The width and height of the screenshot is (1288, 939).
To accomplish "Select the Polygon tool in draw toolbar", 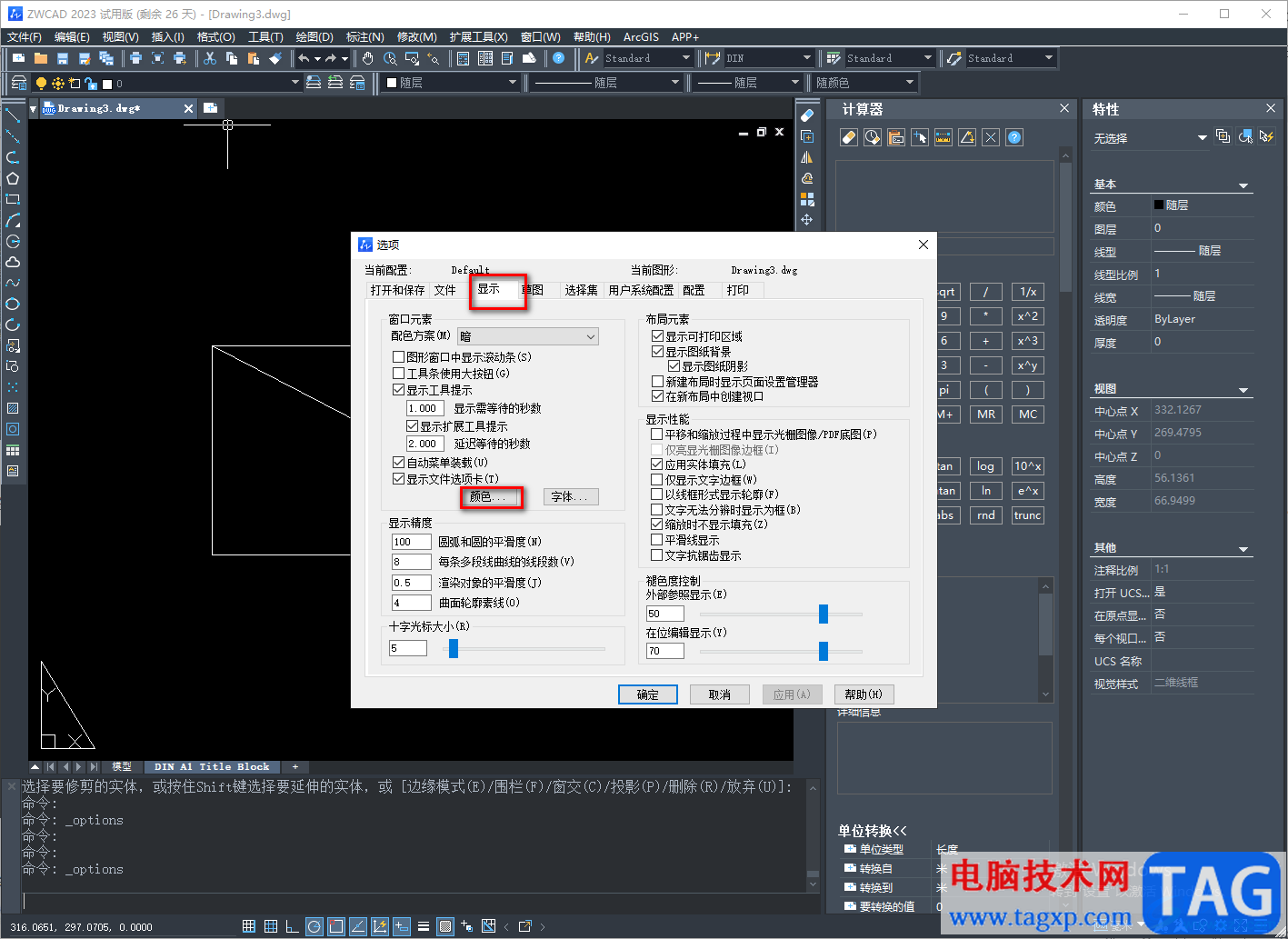I will click(x=13, y=178).
